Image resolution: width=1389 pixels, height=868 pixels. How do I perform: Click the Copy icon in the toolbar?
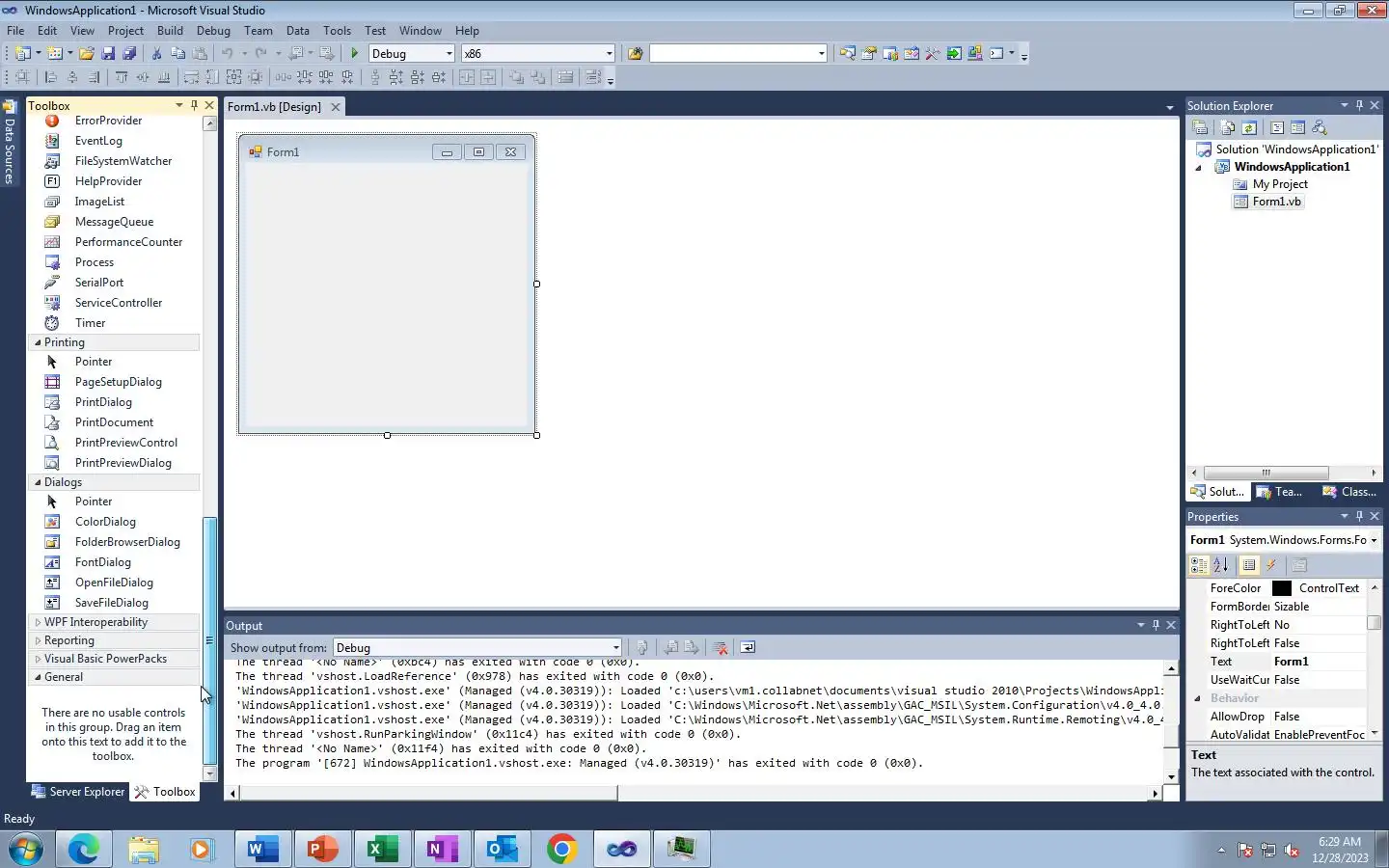point(177,54)
